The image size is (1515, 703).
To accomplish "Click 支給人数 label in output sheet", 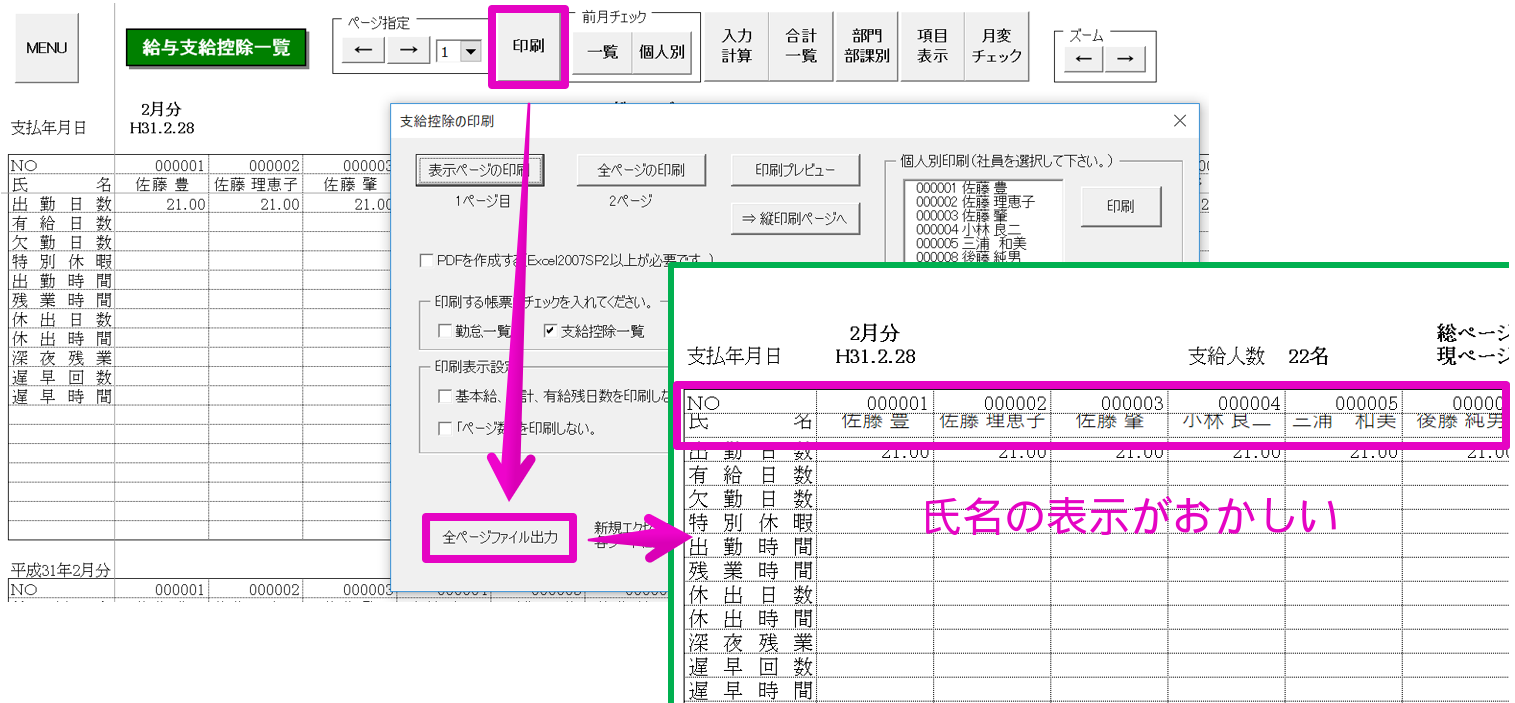I will pyautogui.click(x=1226, y=356).
